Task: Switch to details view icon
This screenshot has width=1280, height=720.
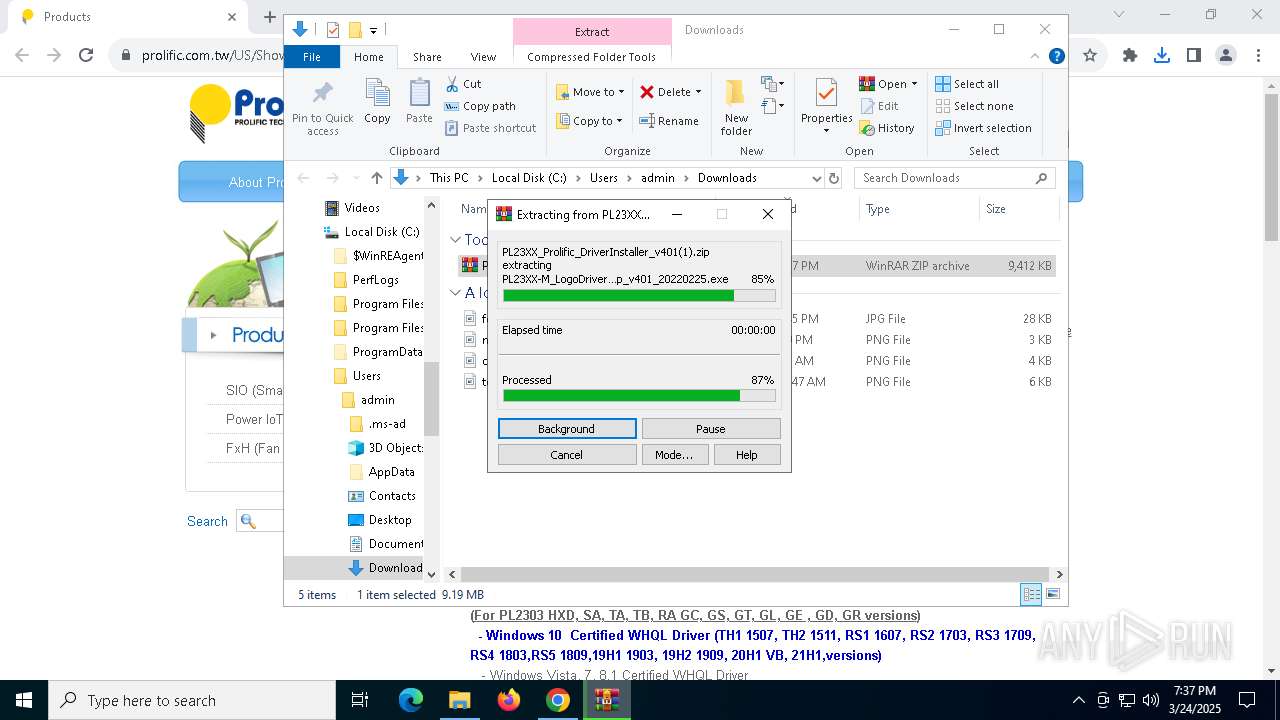Action: coord(1031,595)
